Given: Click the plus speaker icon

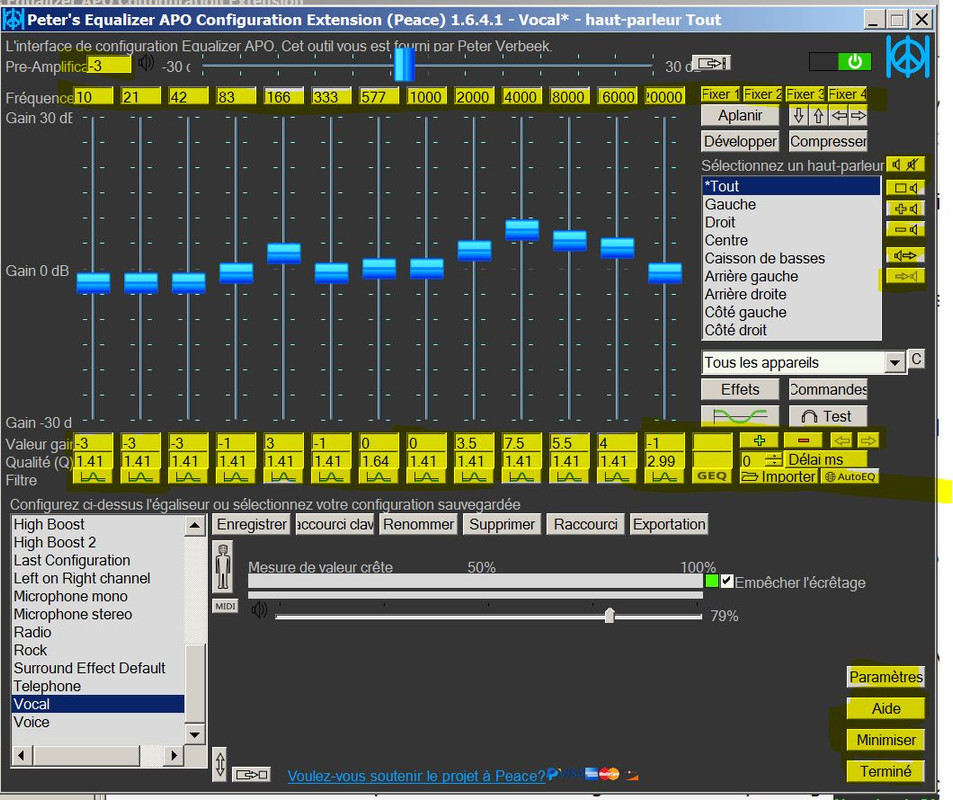Looking at the screenshot, I should tap(905, 209).
